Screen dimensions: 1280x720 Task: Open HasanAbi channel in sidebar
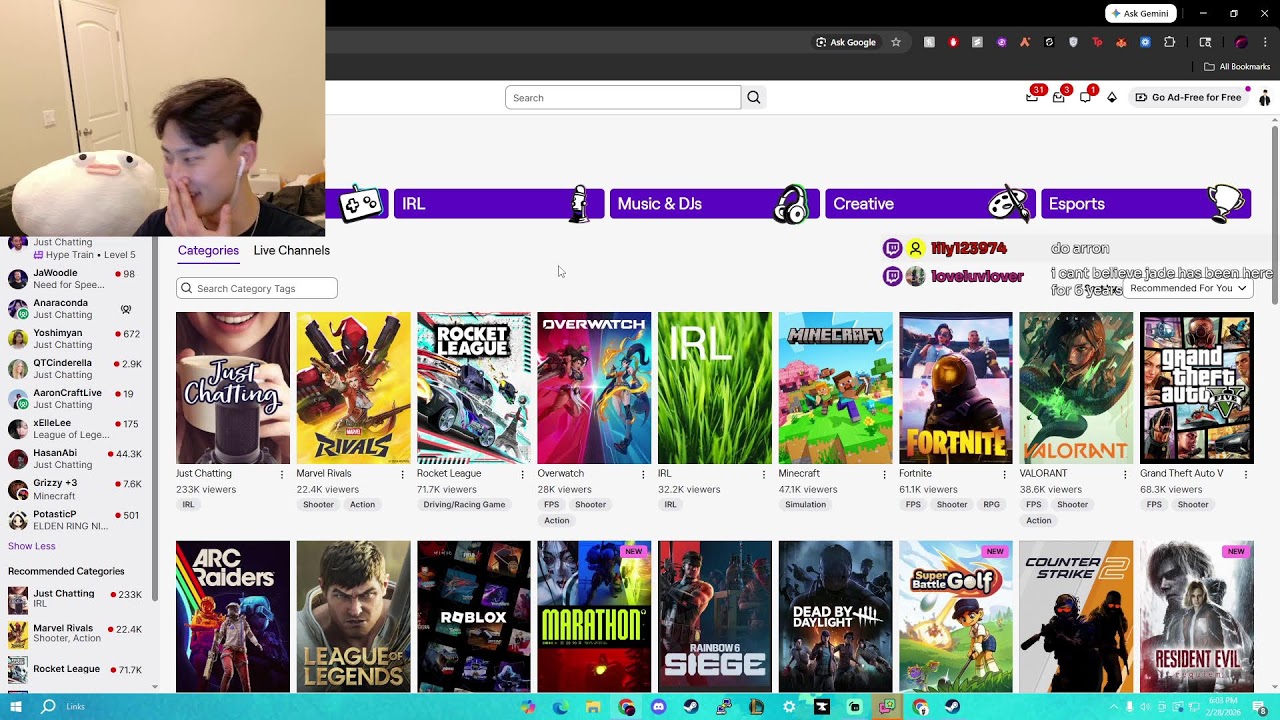78,459
